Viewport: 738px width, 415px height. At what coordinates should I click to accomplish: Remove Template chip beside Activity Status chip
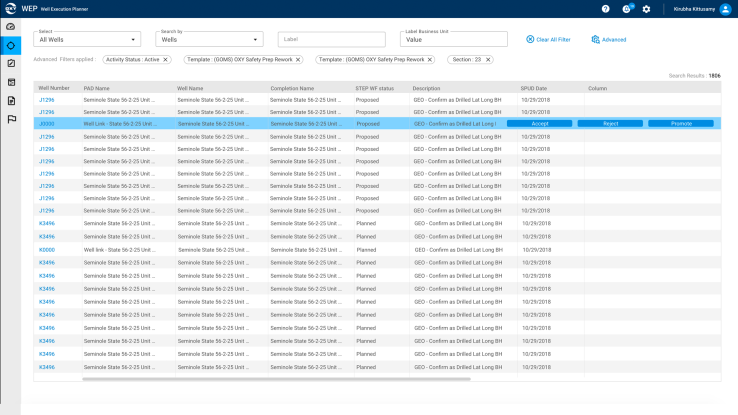[298, 60]
